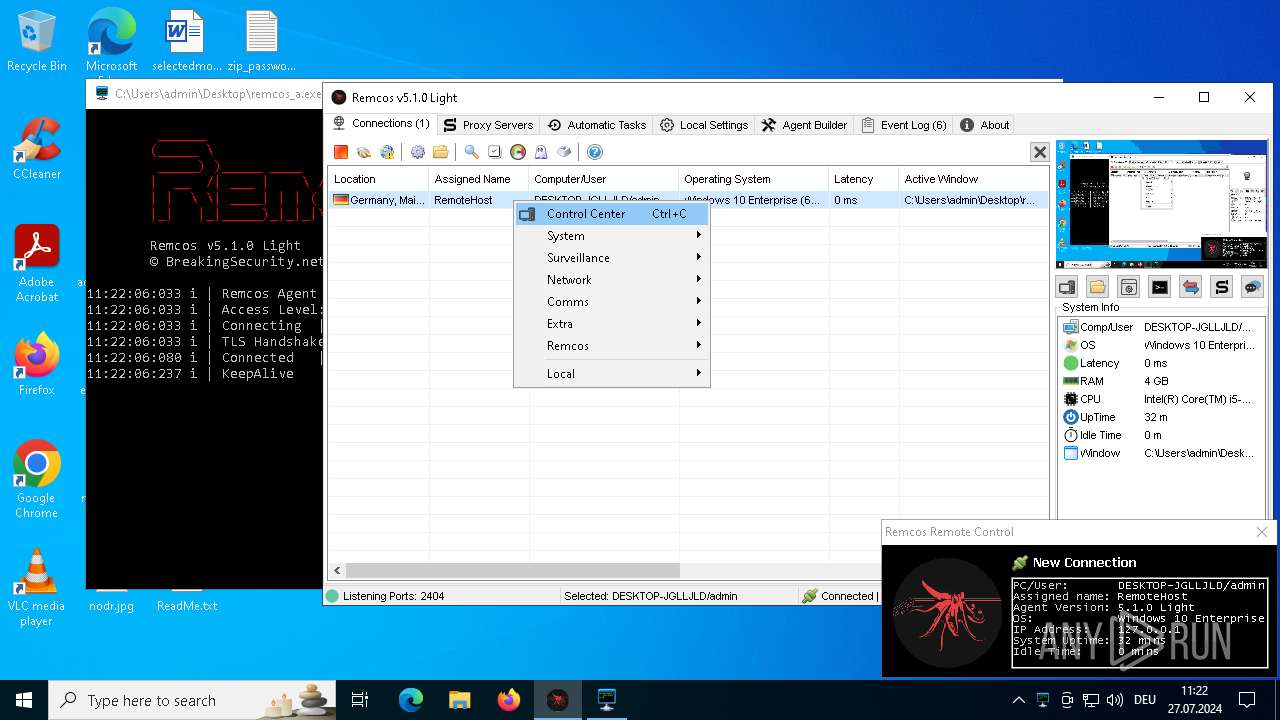Viewport: 1280px width, 720px height.
Task: Click the horizontal scrollbar in connections list
Action: pos(513,570)
